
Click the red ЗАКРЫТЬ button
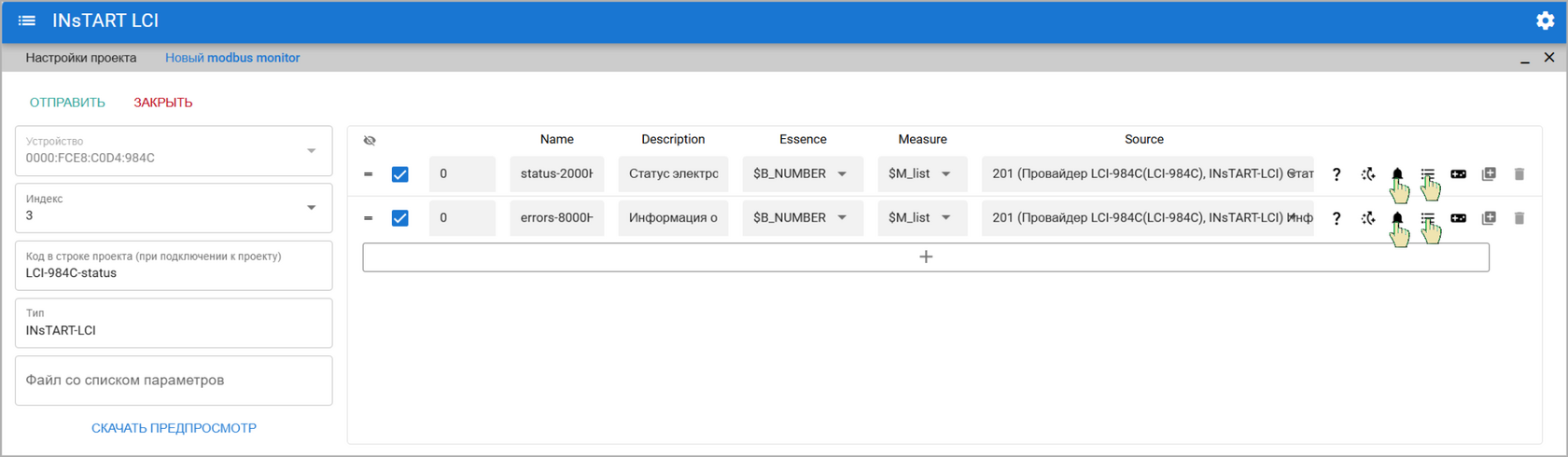click(163, 103)
